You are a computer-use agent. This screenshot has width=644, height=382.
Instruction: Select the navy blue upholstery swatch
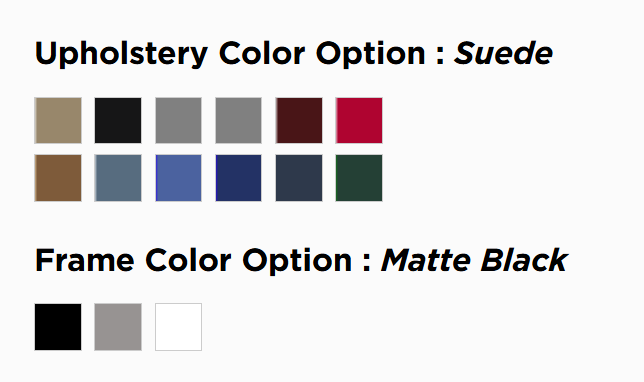point(238,178)
